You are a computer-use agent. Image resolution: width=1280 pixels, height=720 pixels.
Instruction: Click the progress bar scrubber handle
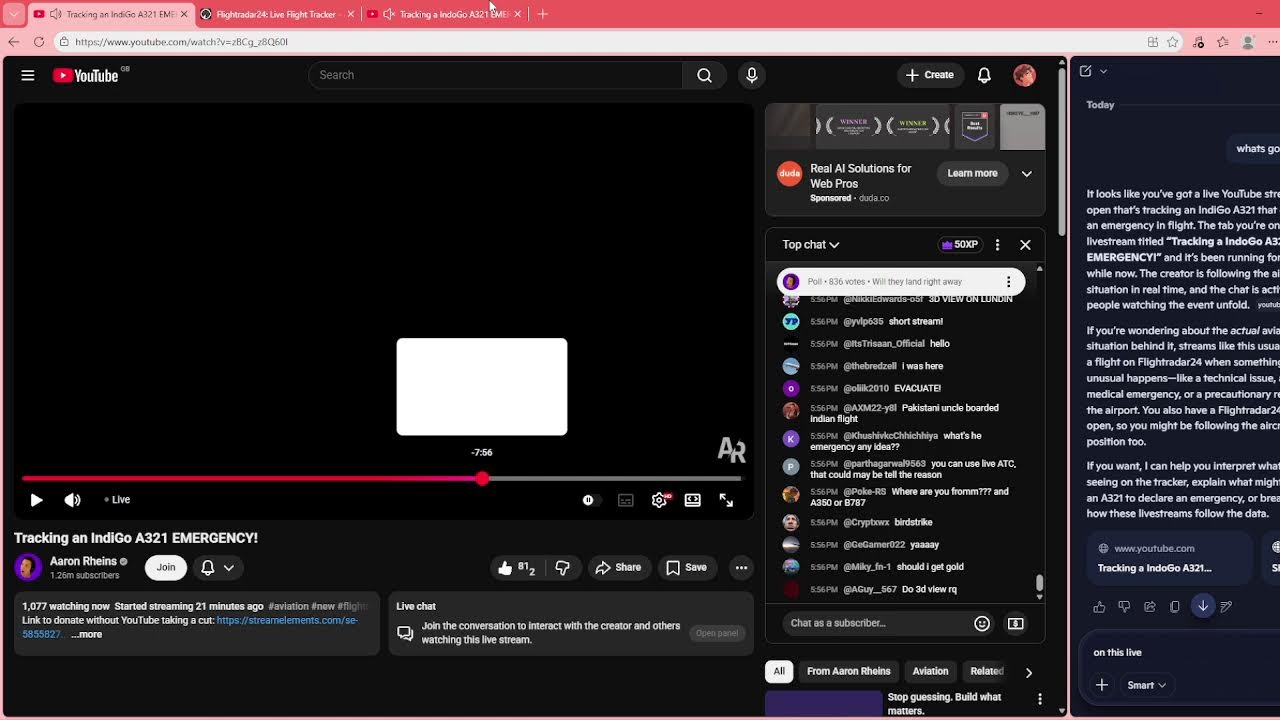[482, 479]
